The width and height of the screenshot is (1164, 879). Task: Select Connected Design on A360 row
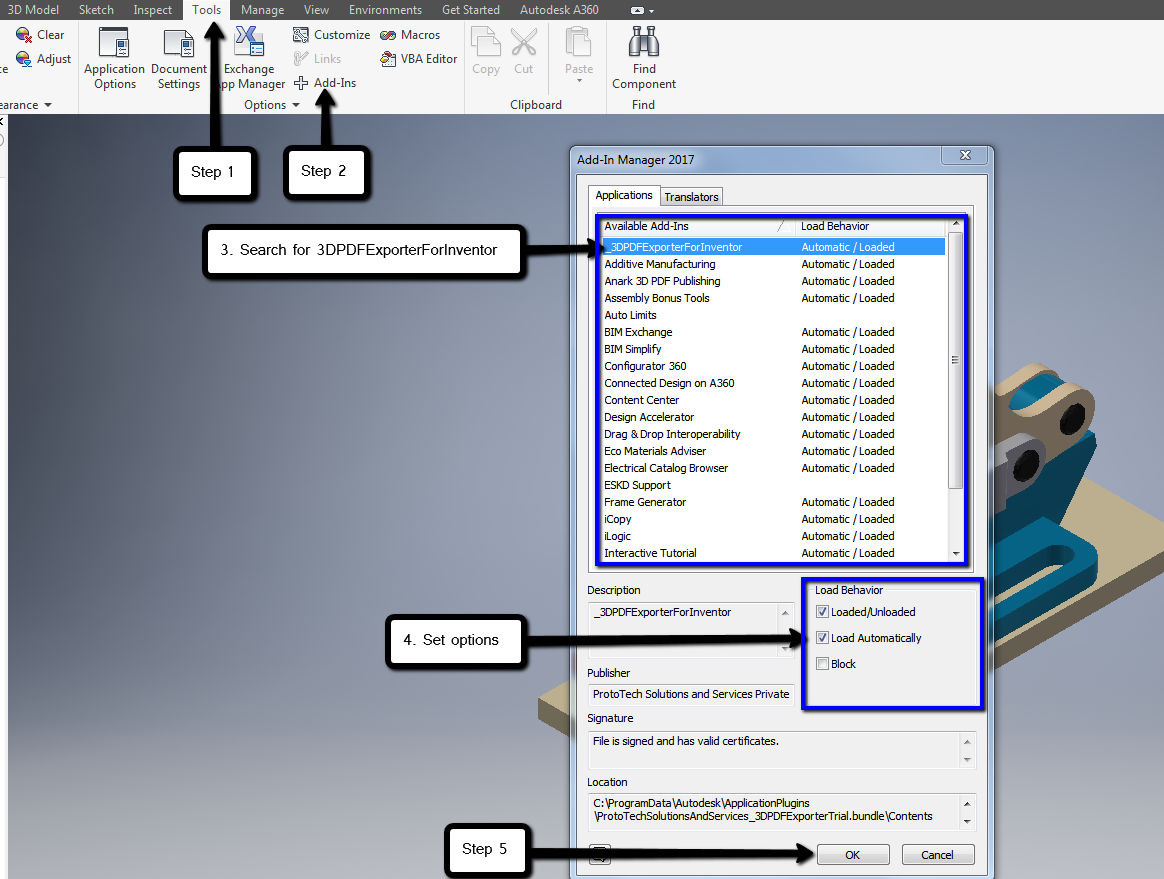pyautogui.click(x=772, y=383)
